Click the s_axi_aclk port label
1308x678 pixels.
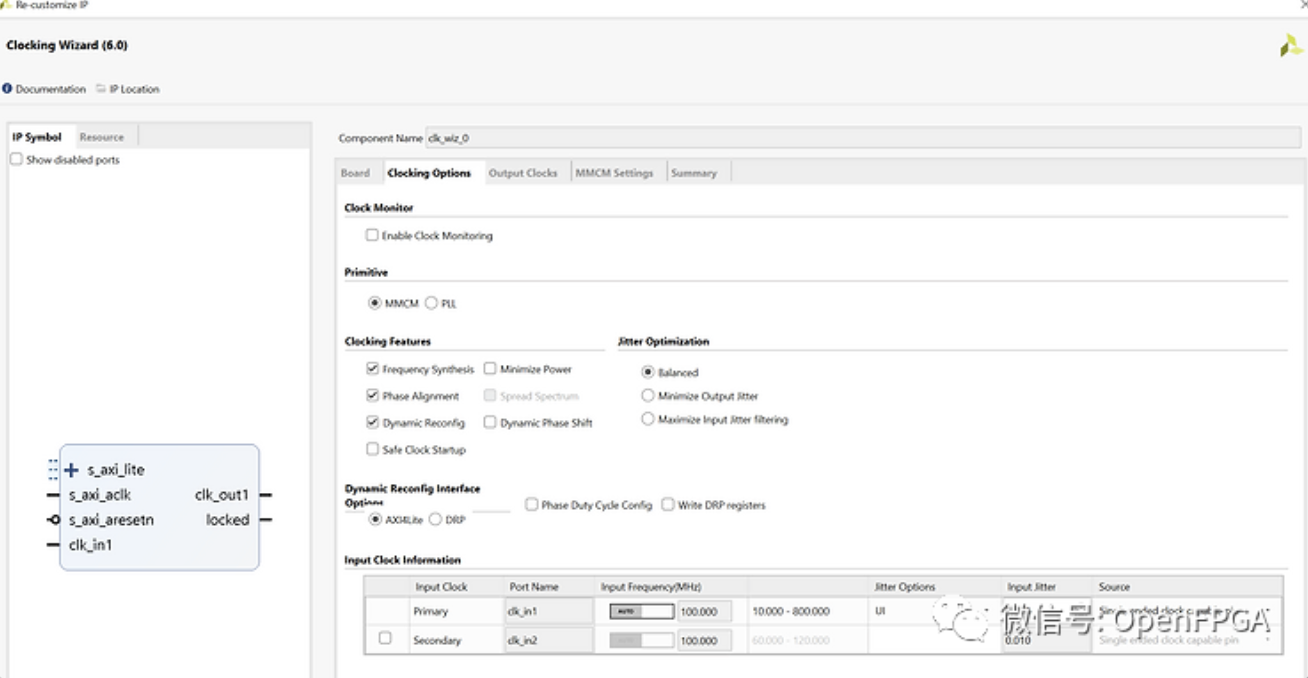click(x=100, y=494)
